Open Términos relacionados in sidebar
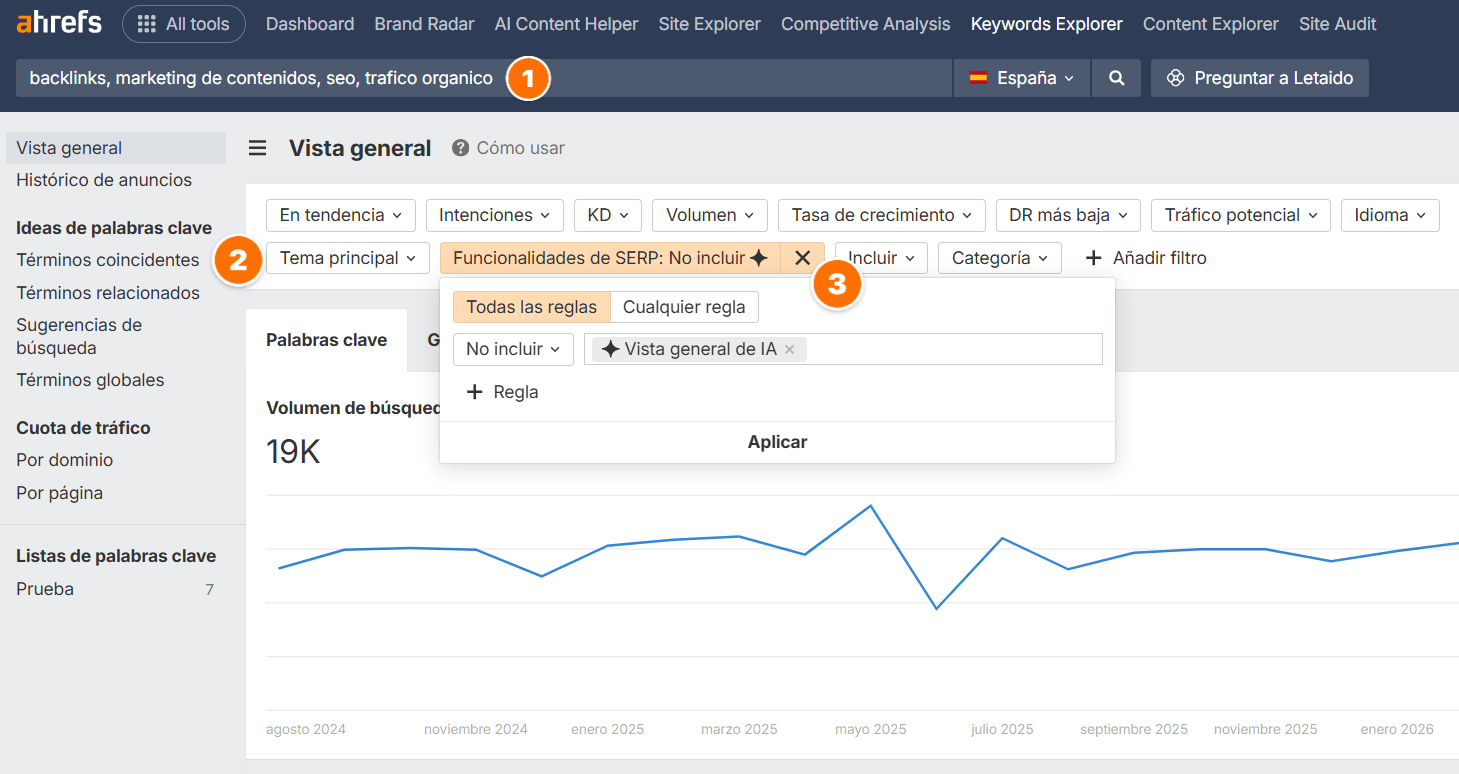Screen dimensions: 1459x774 point(108,293)
